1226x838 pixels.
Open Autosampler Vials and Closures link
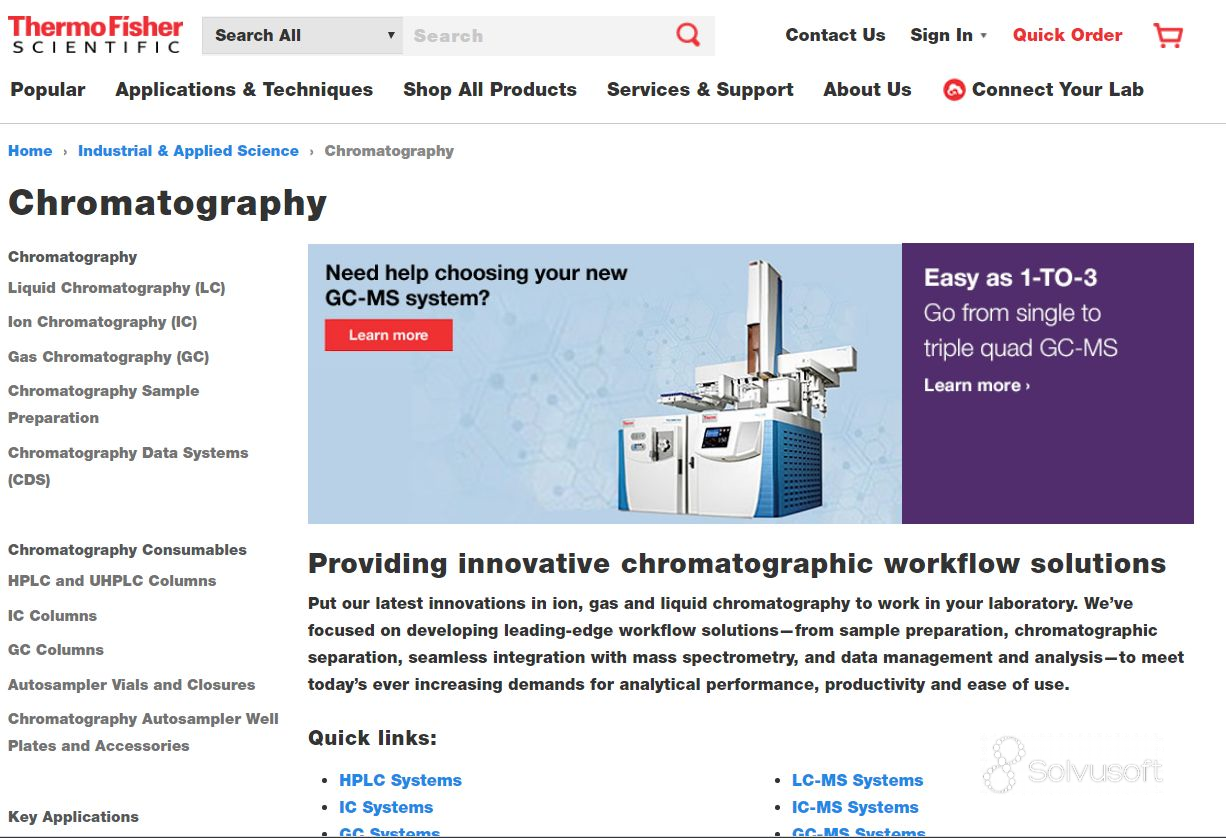coord(132,685)
